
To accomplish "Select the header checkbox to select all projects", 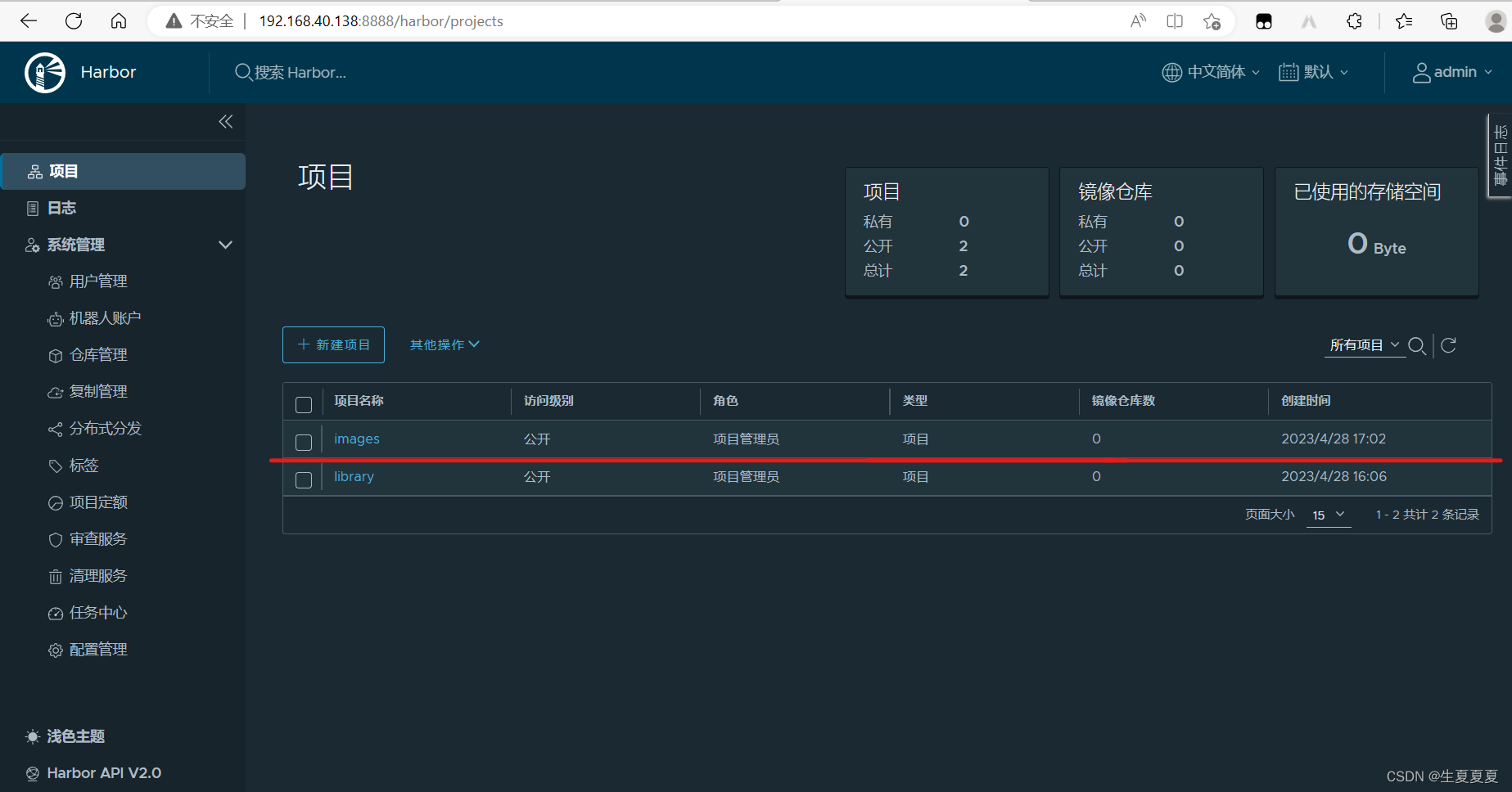I will click(303, 404).
